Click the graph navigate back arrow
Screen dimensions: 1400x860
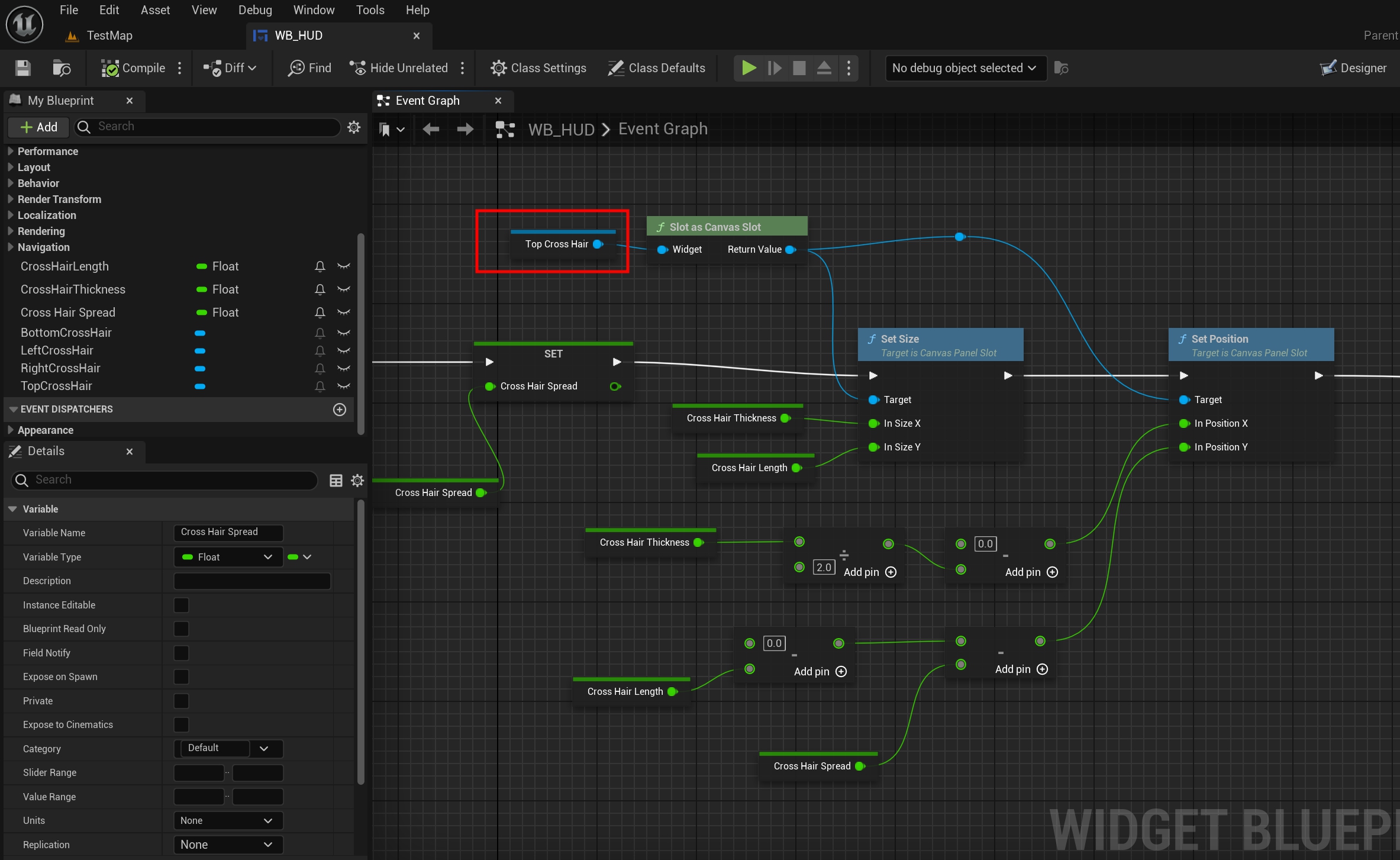431,129
